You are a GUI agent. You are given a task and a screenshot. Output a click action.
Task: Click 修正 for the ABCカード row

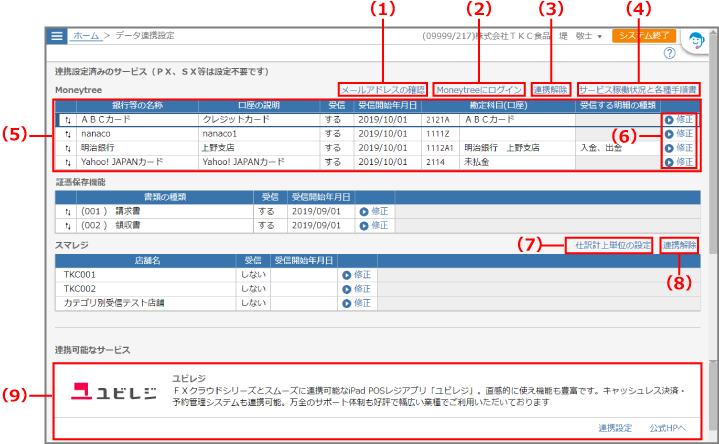point(679,120)
